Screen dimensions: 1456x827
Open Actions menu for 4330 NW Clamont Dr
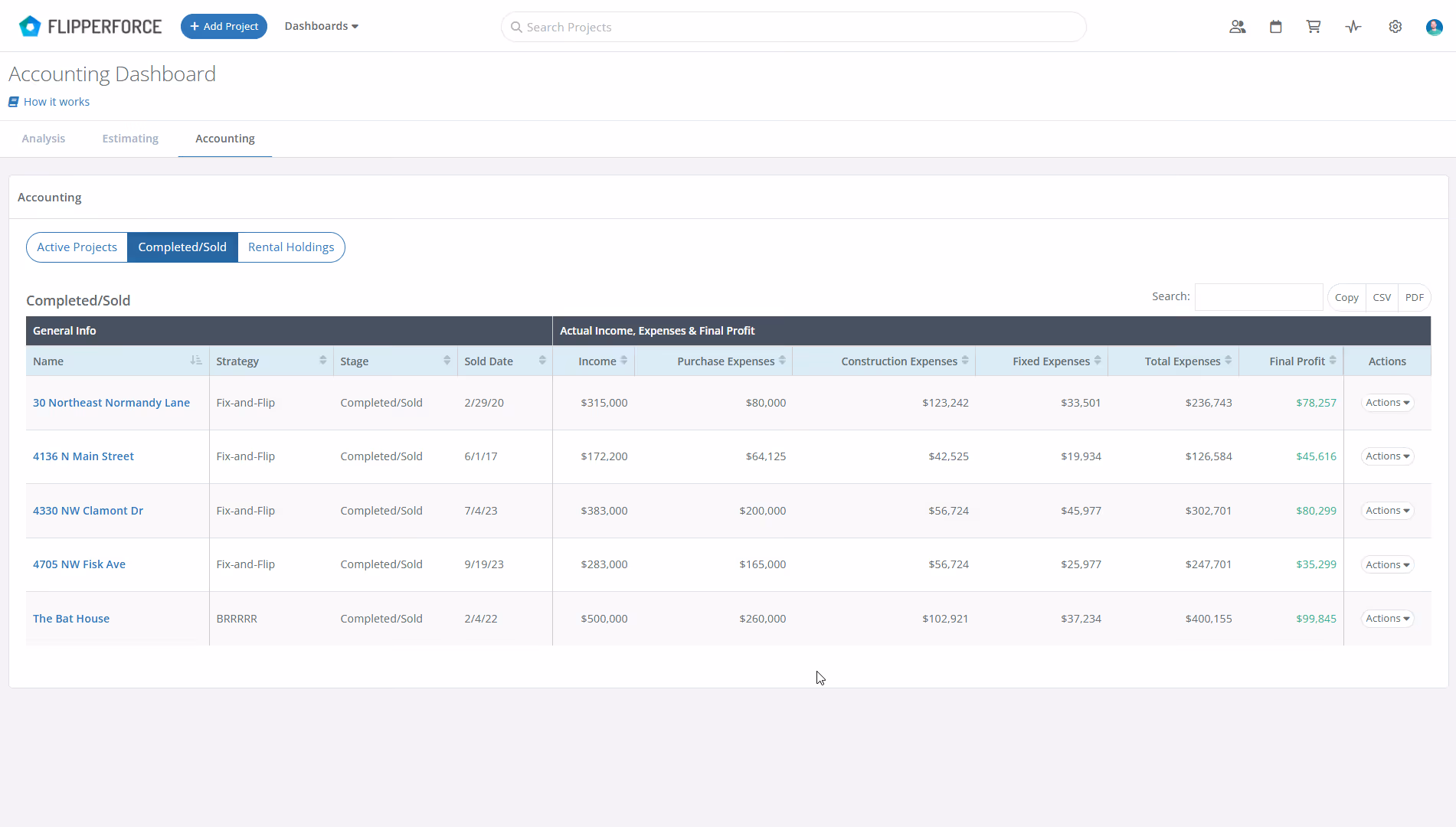coord(1387,511)
